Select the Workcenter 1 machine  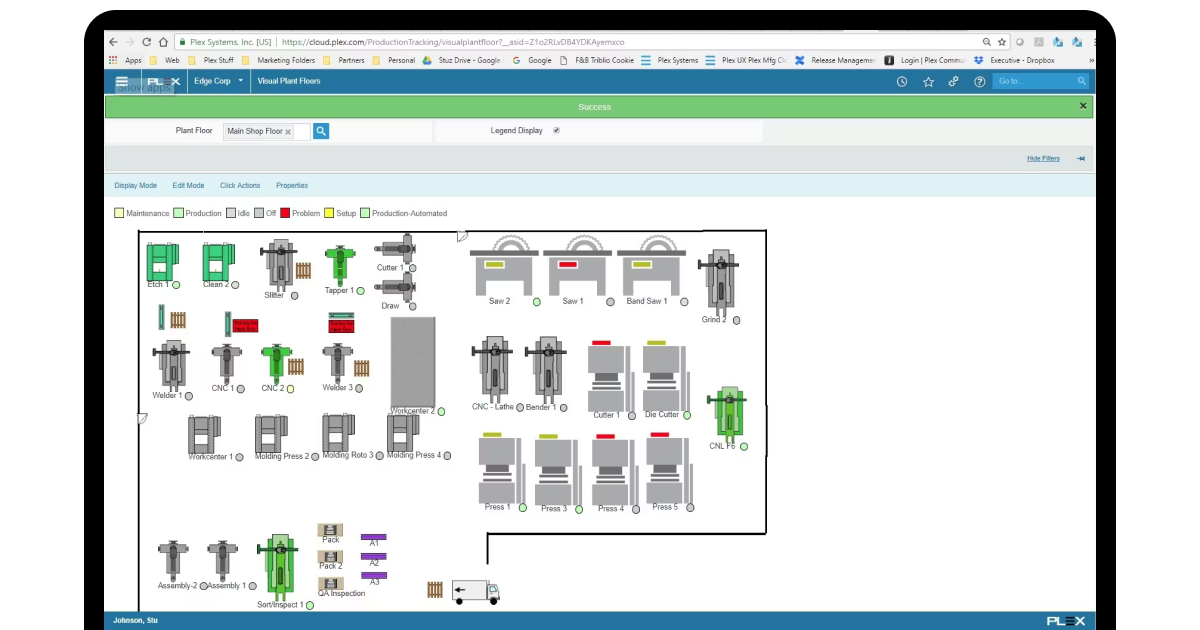(204, 435)
